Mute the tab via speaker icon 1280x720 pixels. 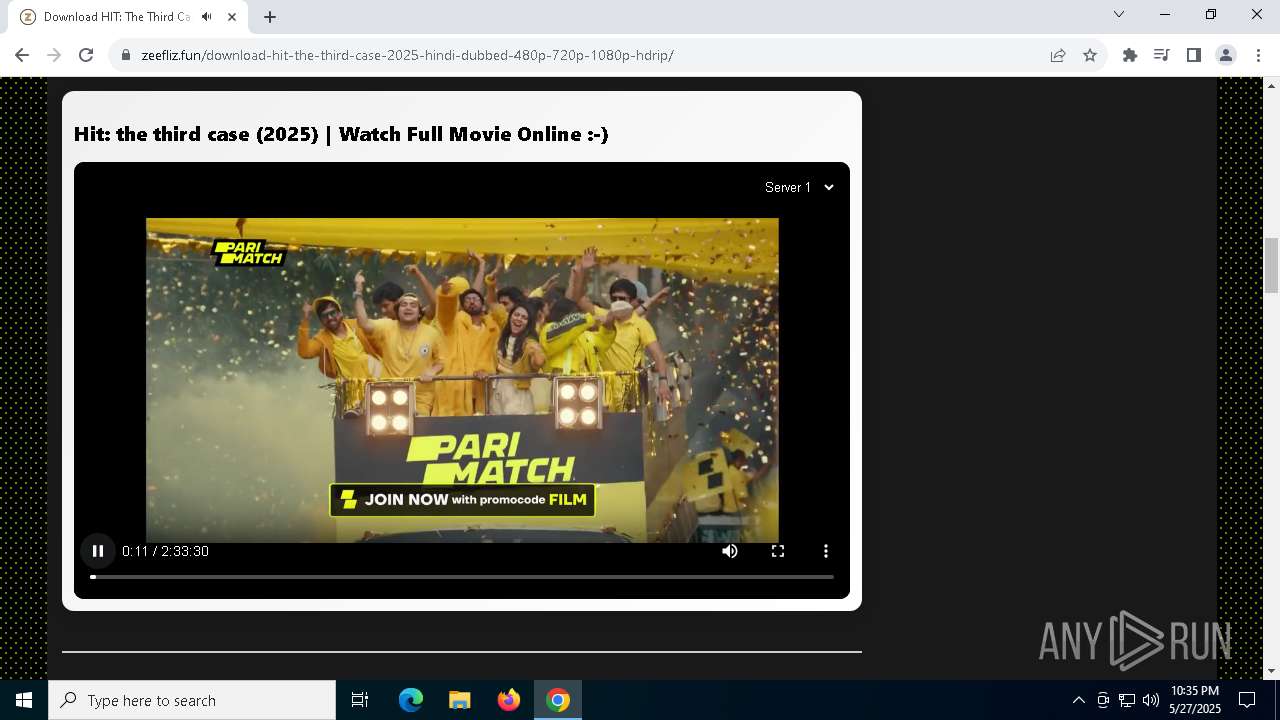coord(206,16)
